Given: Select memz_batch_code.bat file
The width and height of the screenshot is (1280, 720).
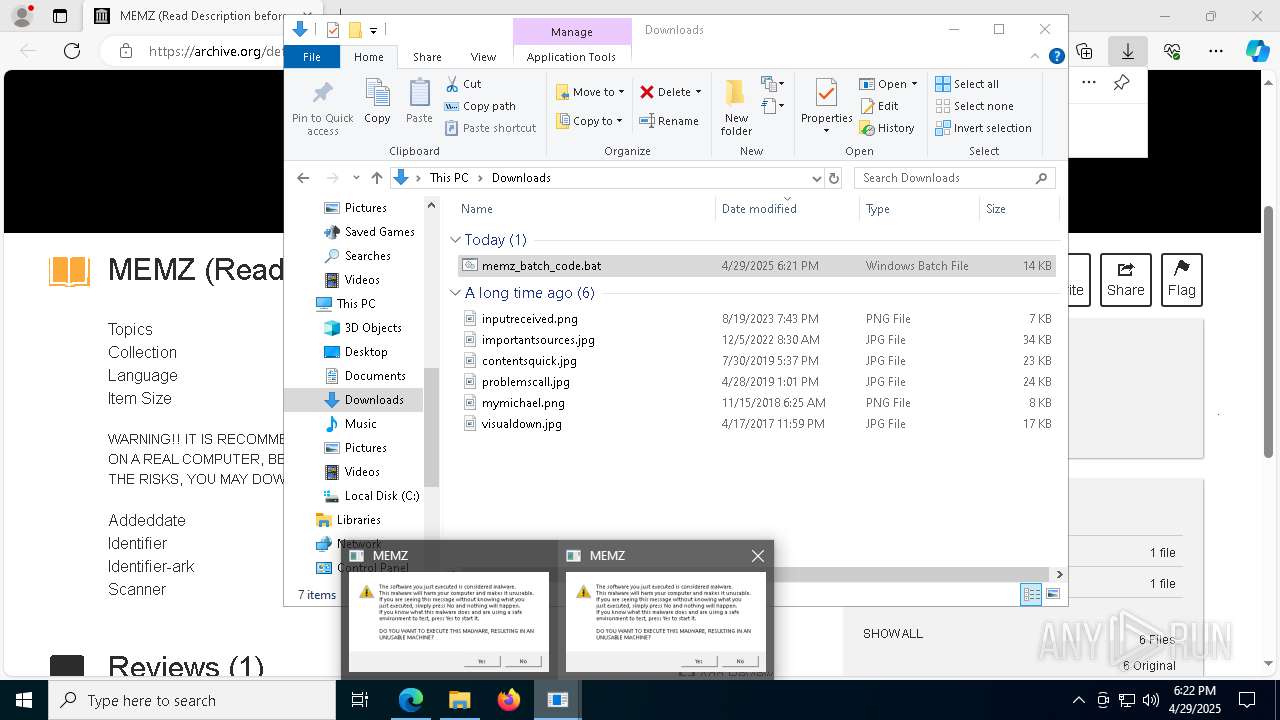Looking at the screenshot, I should coord(756,266).
